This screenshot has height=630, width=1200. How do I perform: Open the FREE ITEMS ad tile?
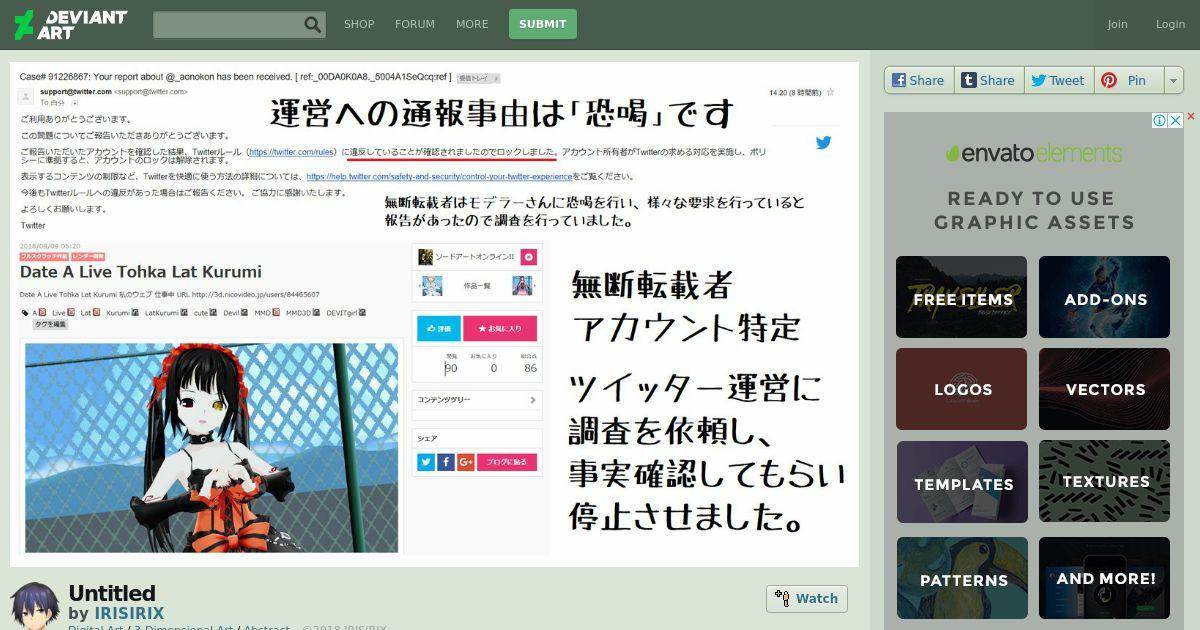coord(962,297)
